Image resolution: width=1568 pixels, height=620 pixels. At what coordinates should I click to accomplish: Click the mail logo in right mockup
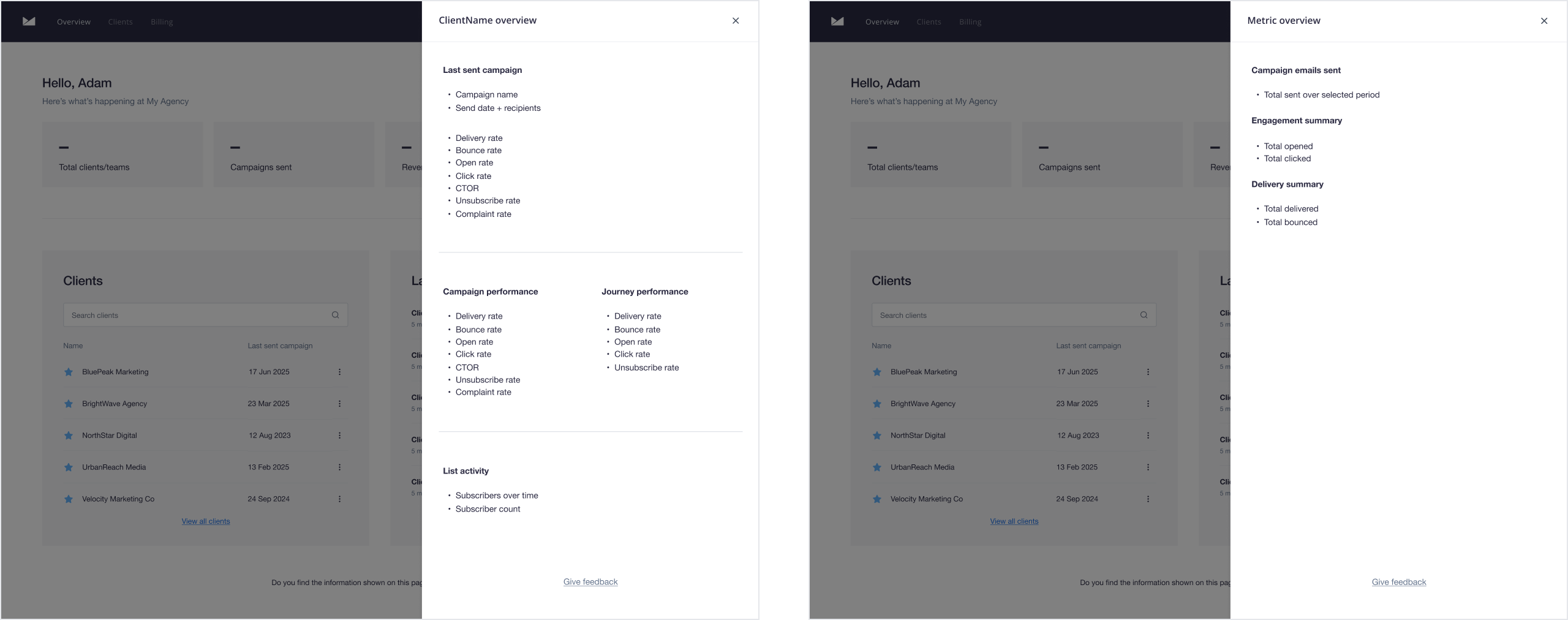(x=837, y=21)
